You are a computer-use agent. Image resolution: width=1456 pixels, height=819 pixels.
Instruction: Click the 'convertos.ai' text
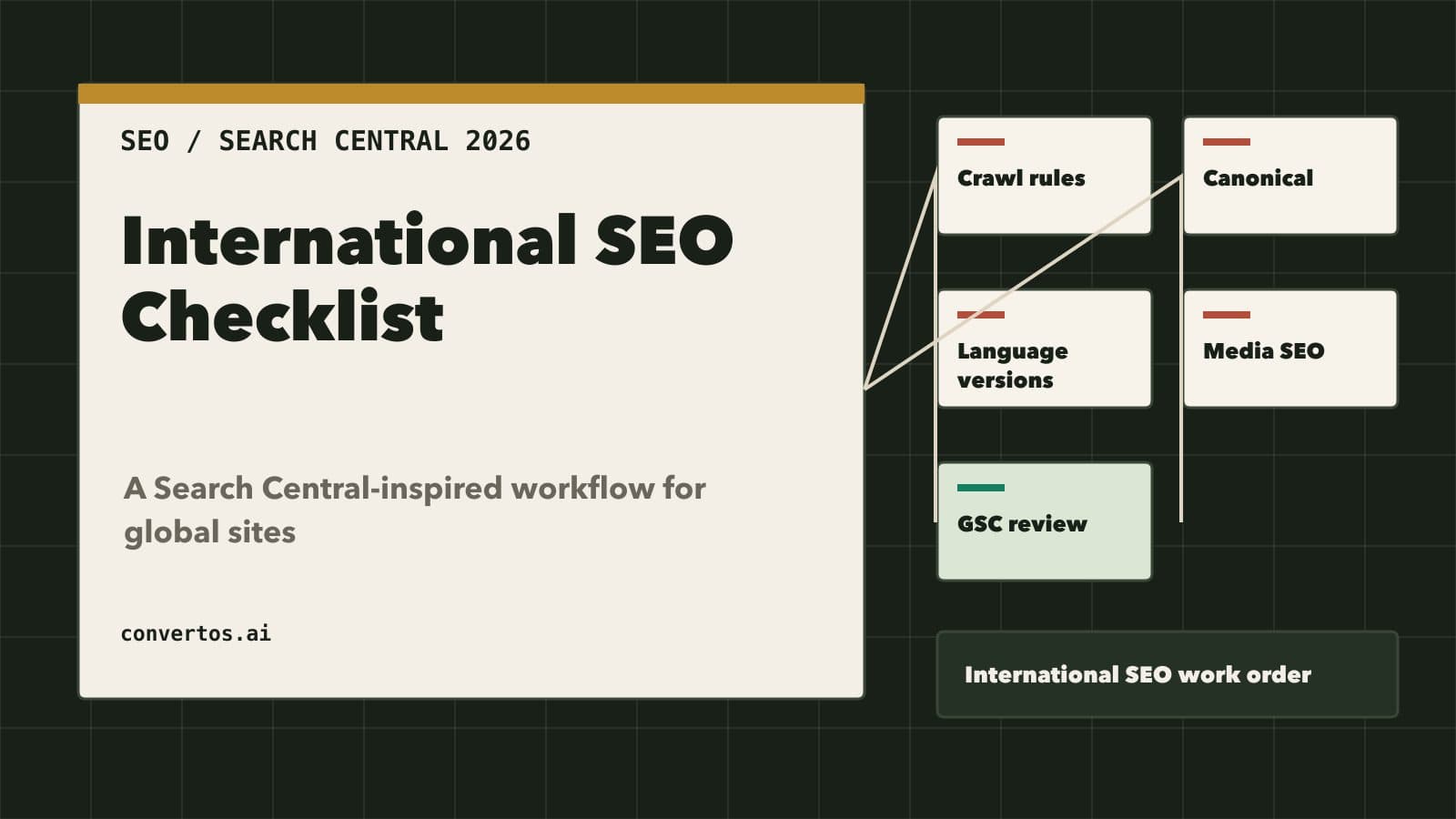[196, 633]
